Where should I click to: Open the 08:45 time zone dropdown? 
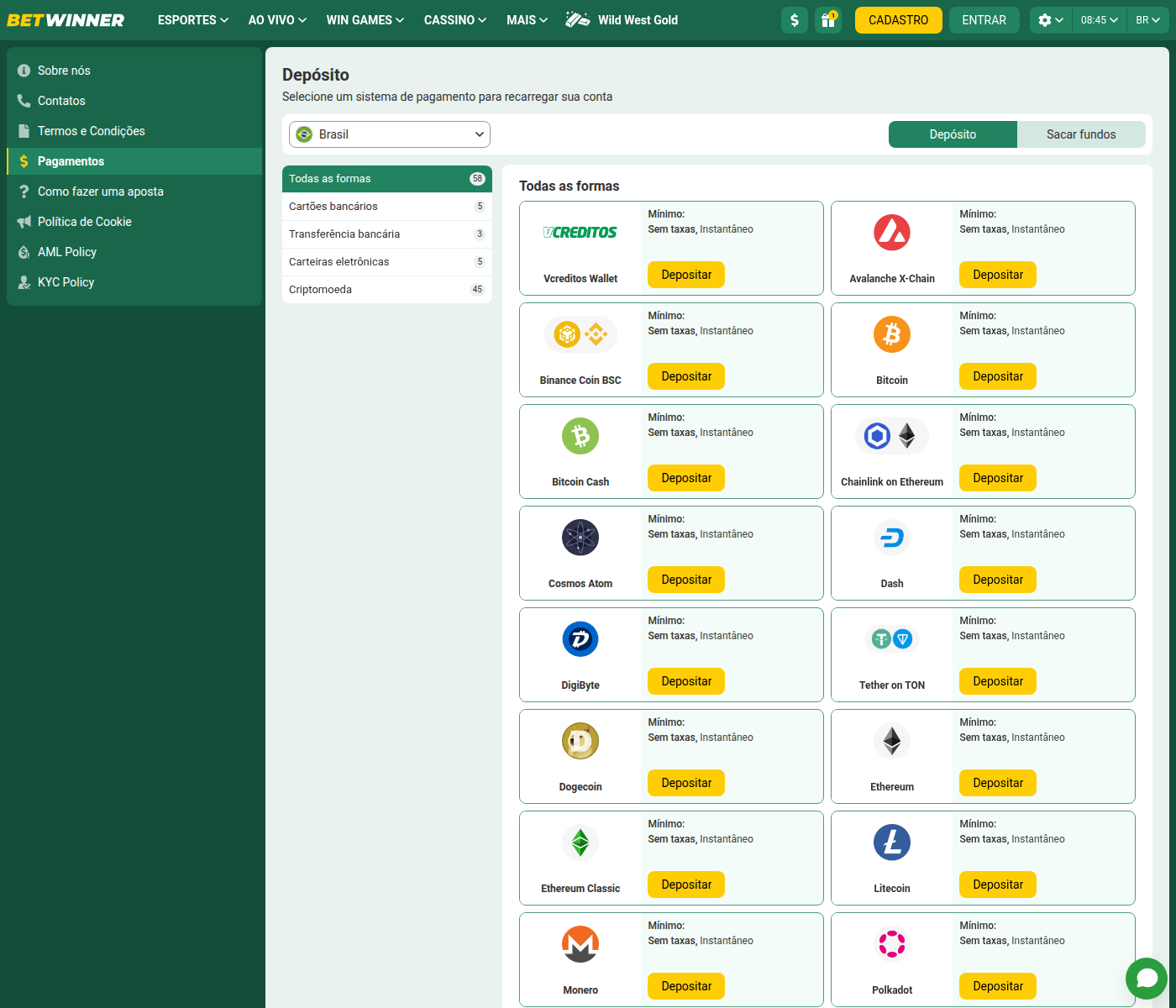coord(1100,20)
